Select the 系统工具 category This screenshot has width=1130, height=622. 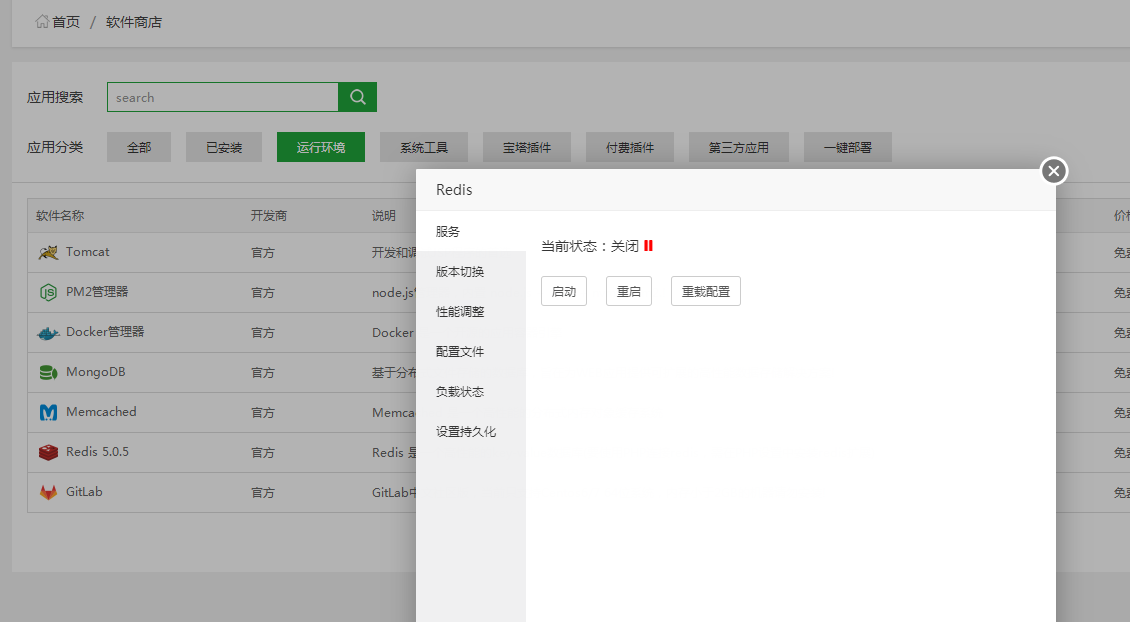click(424, 147)
